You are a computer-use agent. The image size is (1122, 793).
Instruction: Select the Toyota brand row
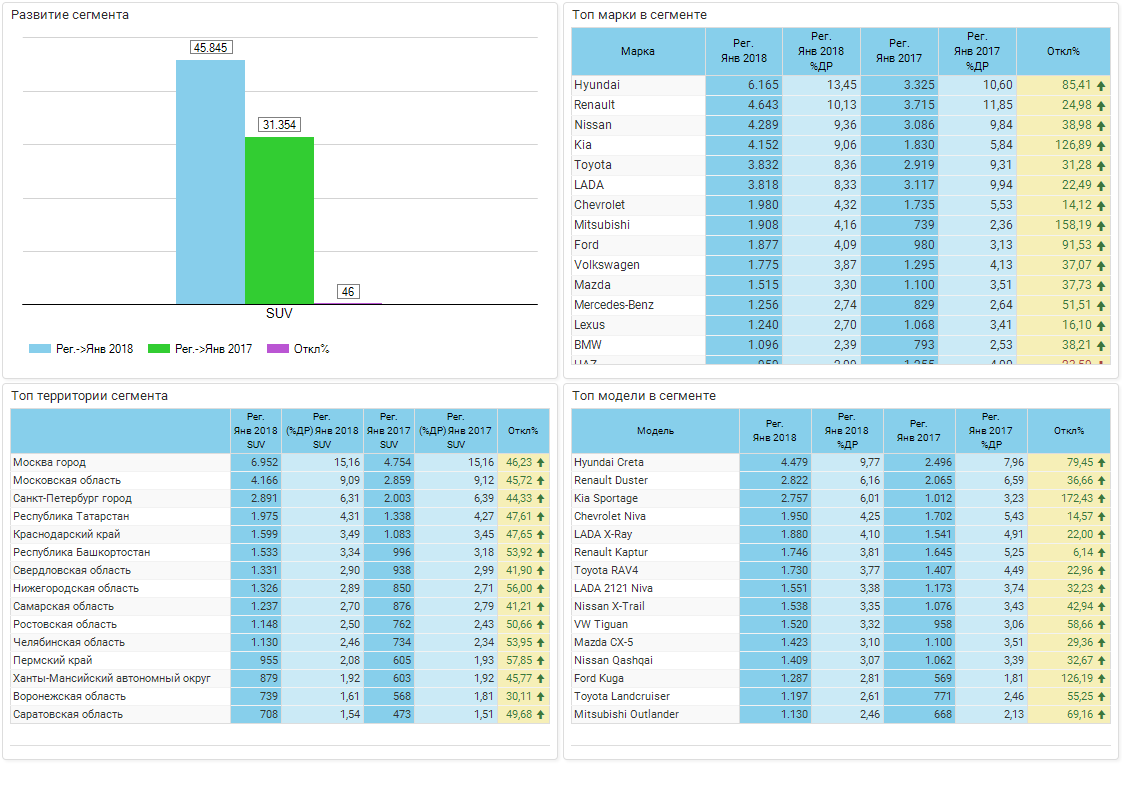pyautogui.click(x=841, y=165)
